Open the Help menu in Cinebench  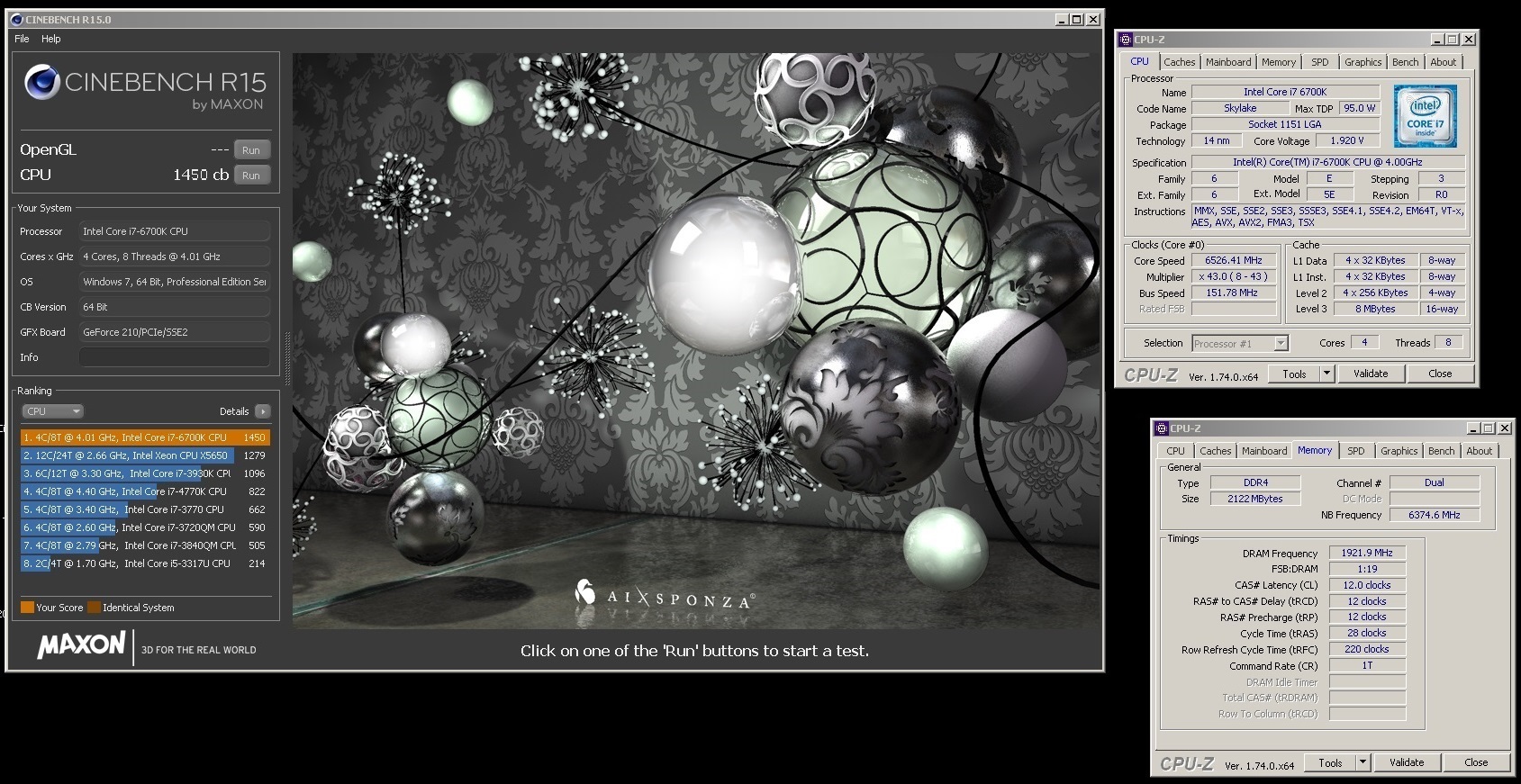(x=51, y=39)
